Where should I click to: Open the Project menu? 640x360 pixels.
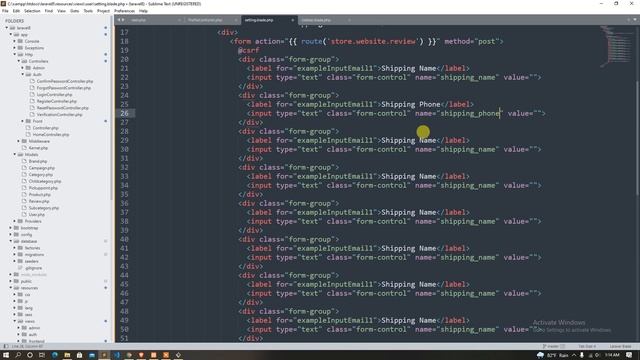point(103,11)
